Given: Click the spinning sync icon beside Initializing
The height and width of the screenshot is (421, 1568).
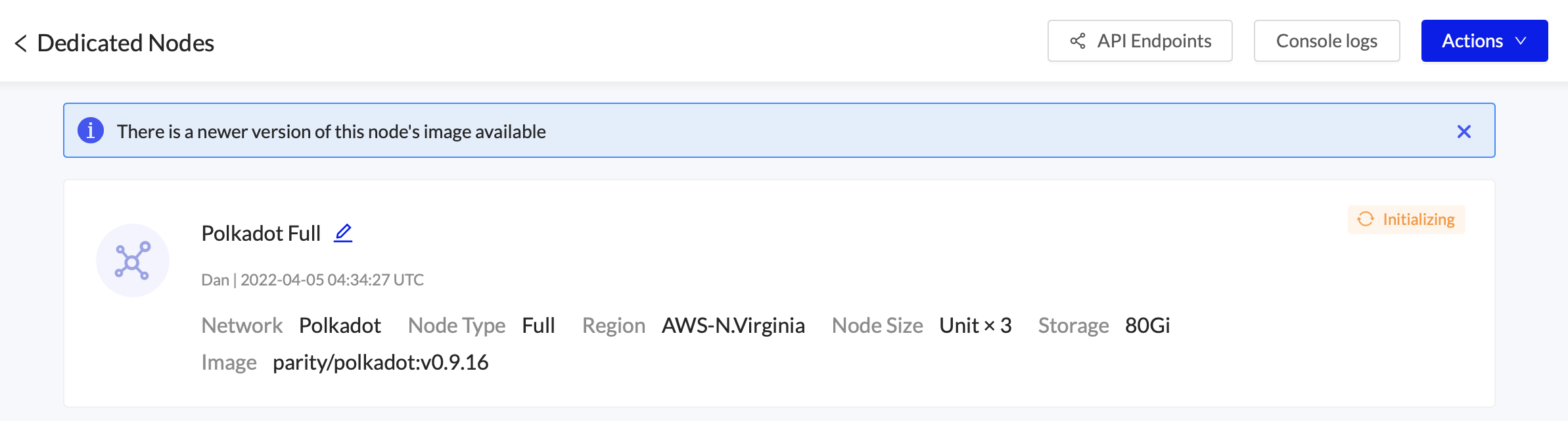Looking at the screenshot, I should 1366,219.
